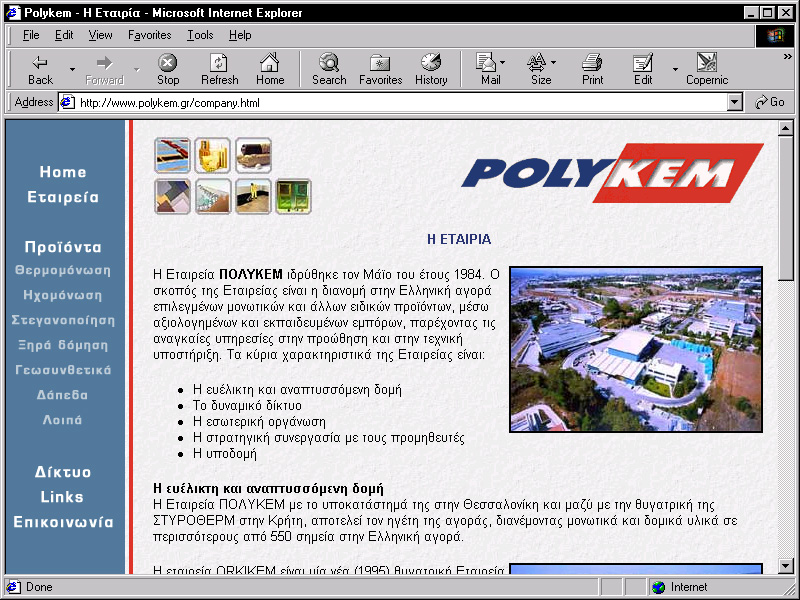Open the File menu
The height and width of the screenshot is (600, 800).
coord(31,35)
